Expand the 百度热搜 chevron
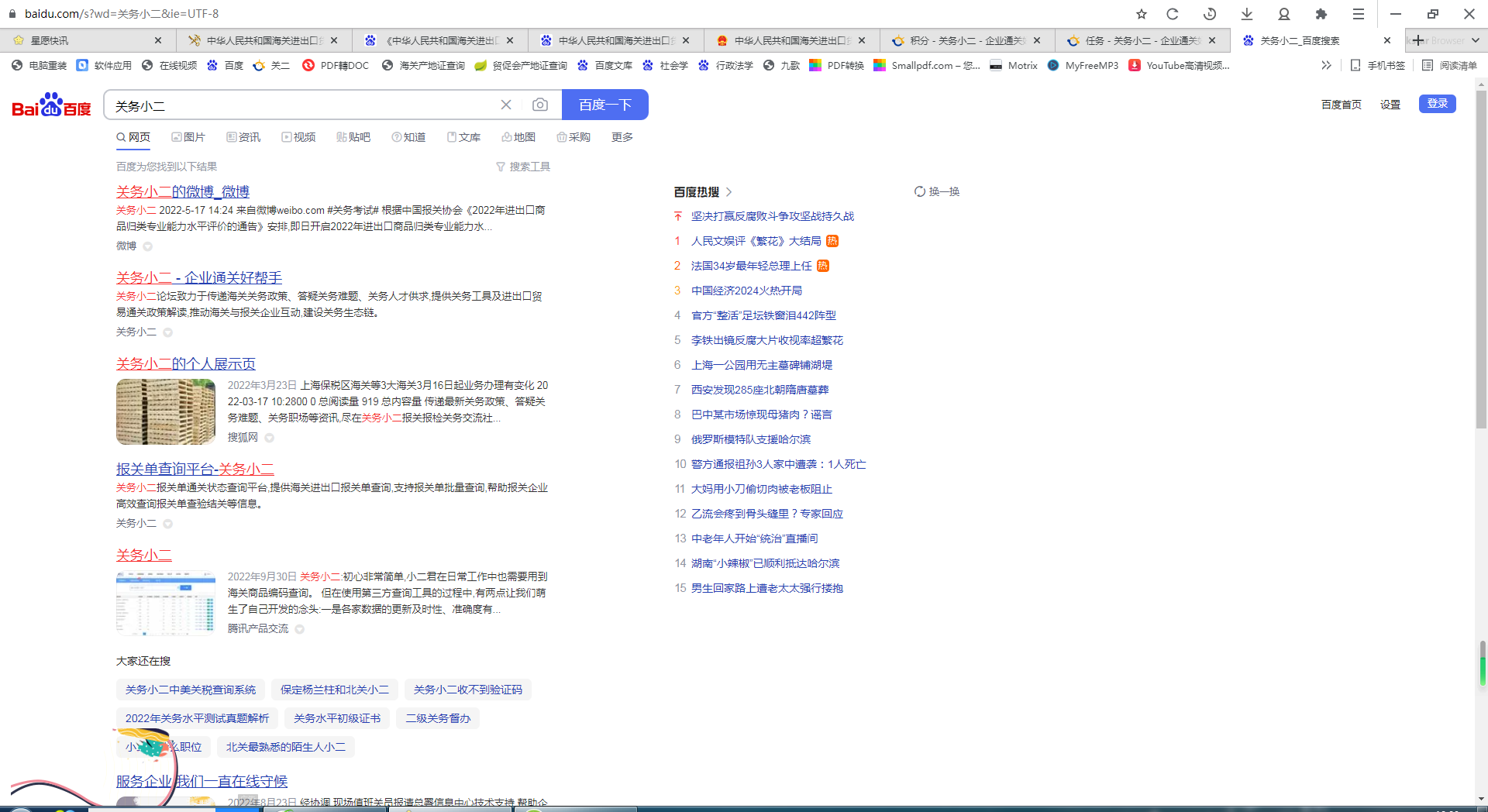This screenshot has height=812, width=1488. coord(729,191)
